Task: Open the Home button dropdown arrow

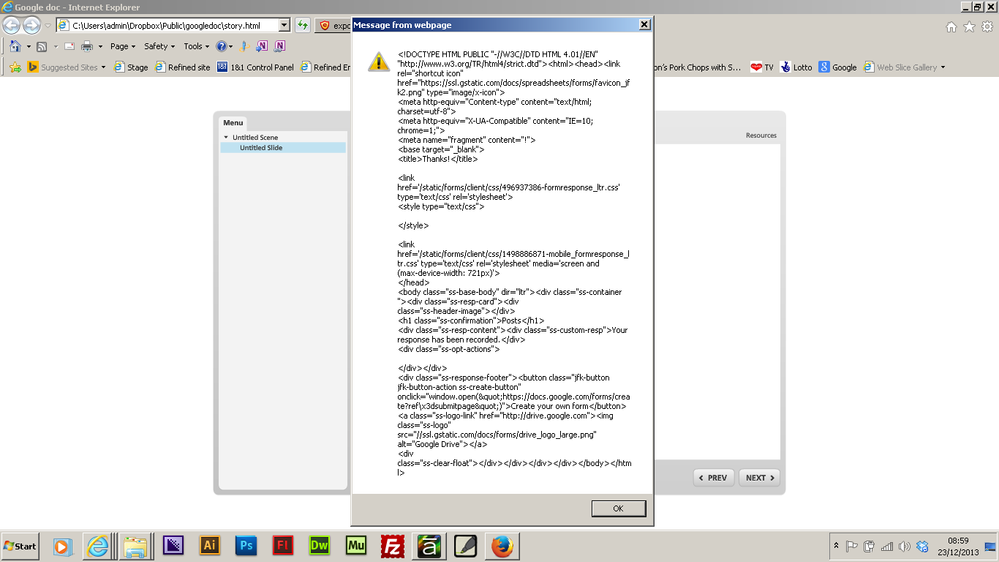Action: 28,47
